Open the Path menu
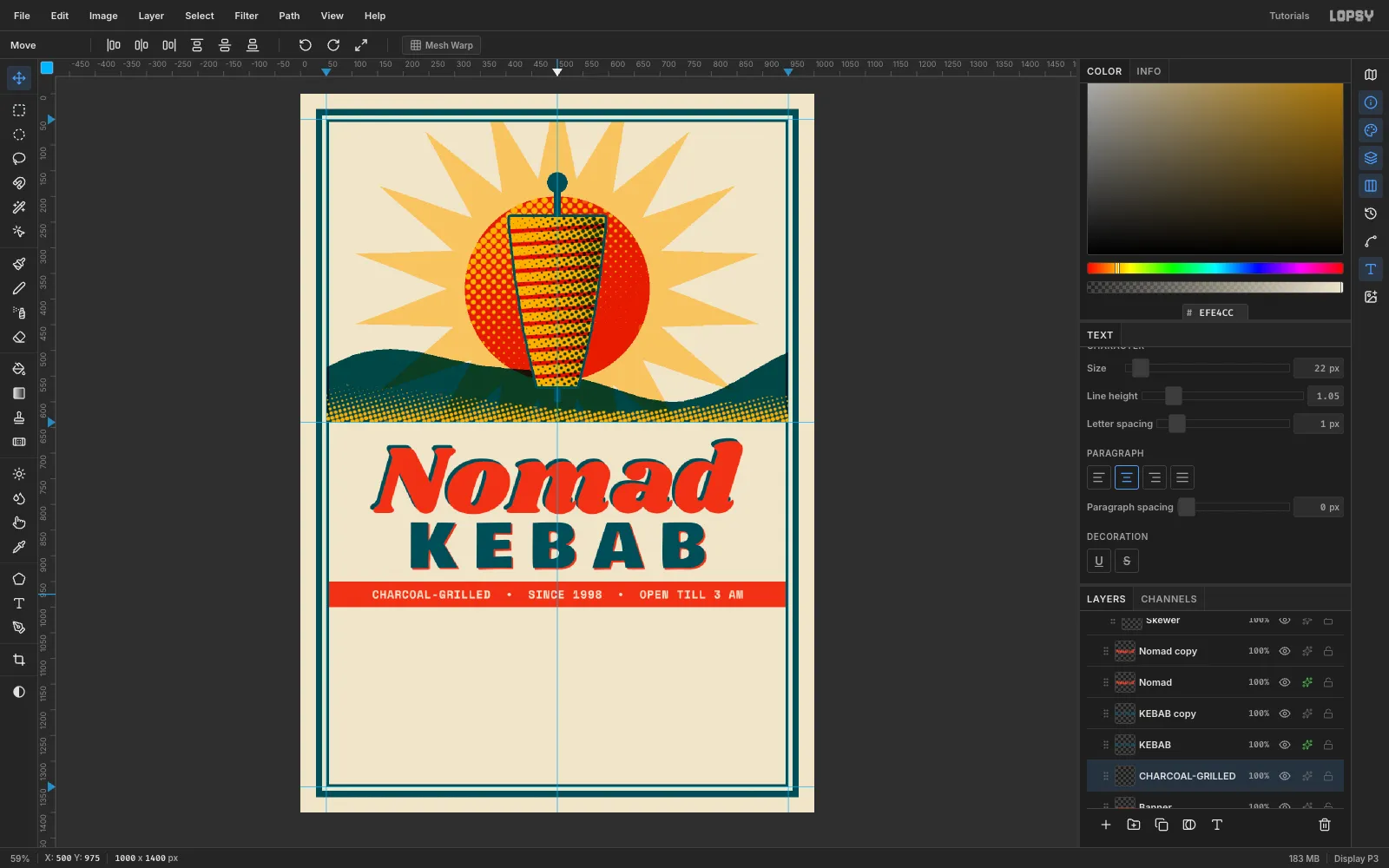The width and height of the screenshot is (1389, 868). pos(289,16)
